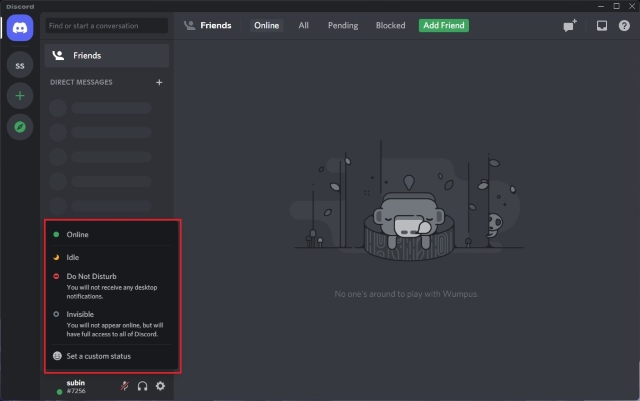Mute the microphone
Viewport: 640px width, 401px height.
(x=124, y=386)
